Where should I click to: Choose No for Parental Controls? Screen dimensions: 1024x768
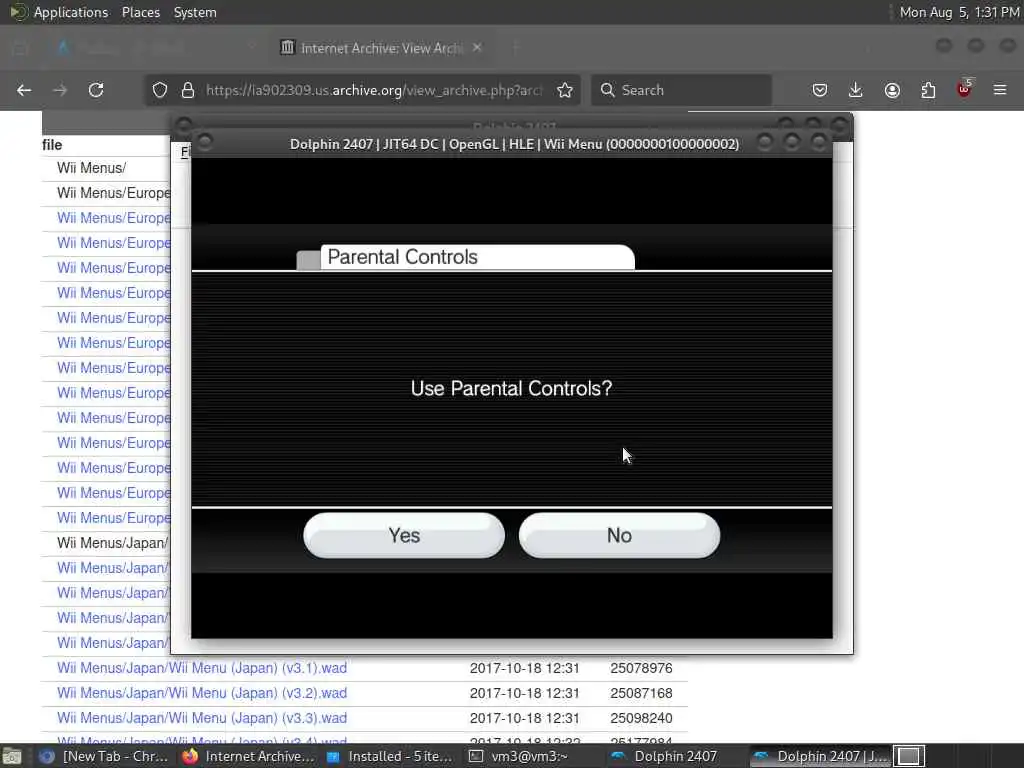[x=619, y=536]
